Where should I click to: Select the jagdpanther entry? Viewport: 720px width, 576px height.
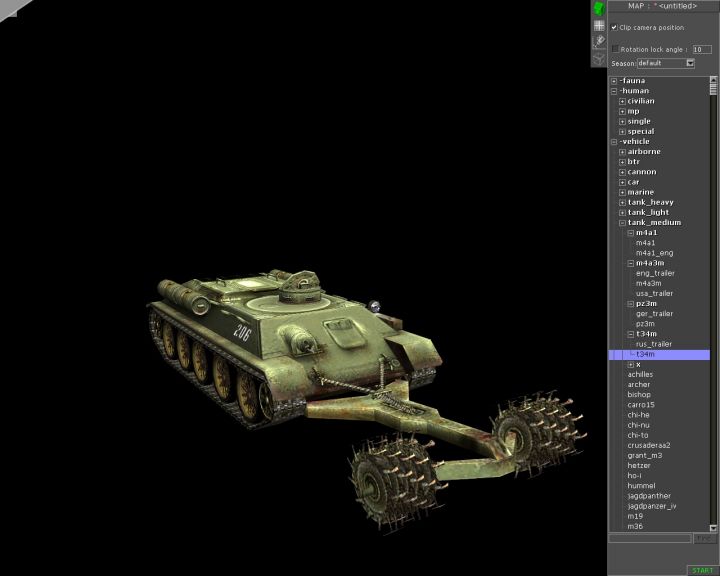(x=649, y=496)
